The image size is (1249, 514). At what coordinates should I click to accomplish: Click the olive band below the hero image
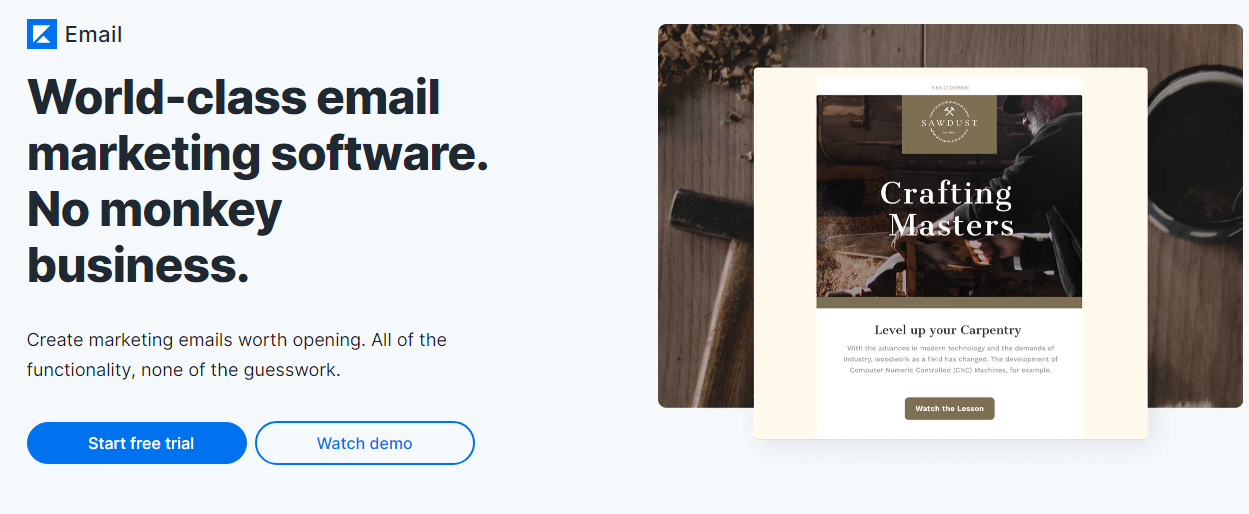coord(949,302)
